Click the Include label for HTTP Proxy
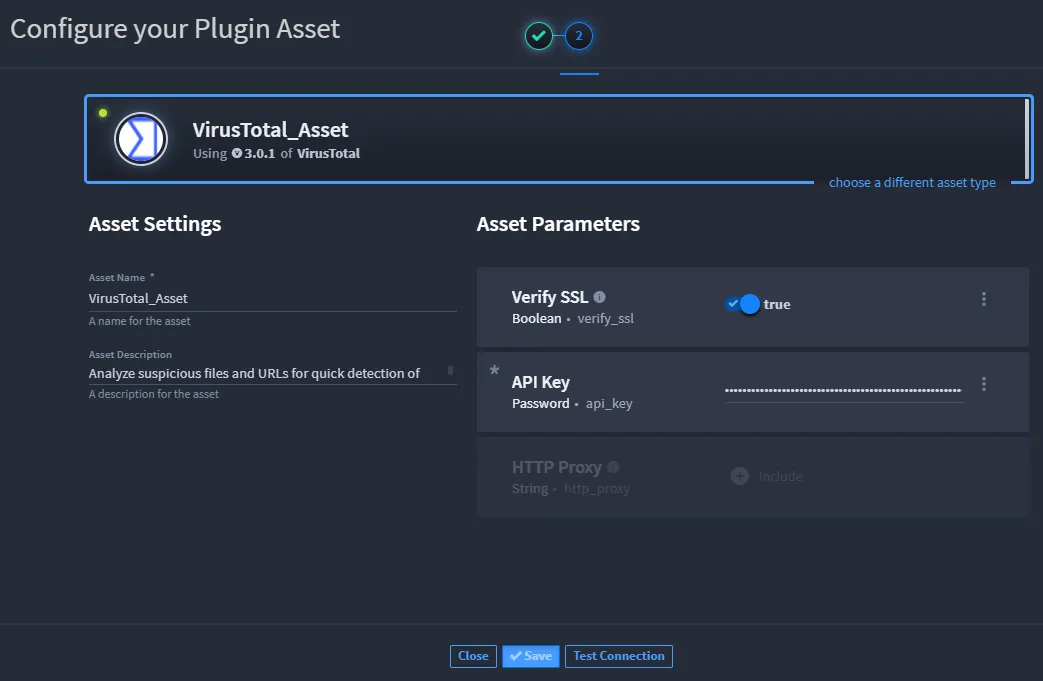This screenshot has width=1043, height=681. point(780,476)
